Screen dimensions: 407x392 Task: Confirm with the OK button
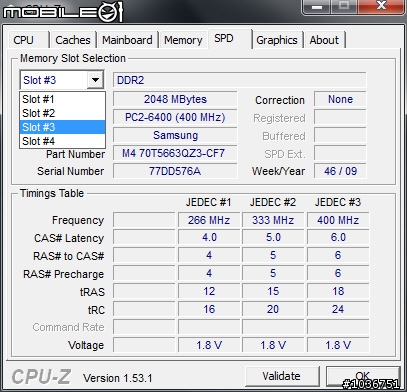[363, 376]
